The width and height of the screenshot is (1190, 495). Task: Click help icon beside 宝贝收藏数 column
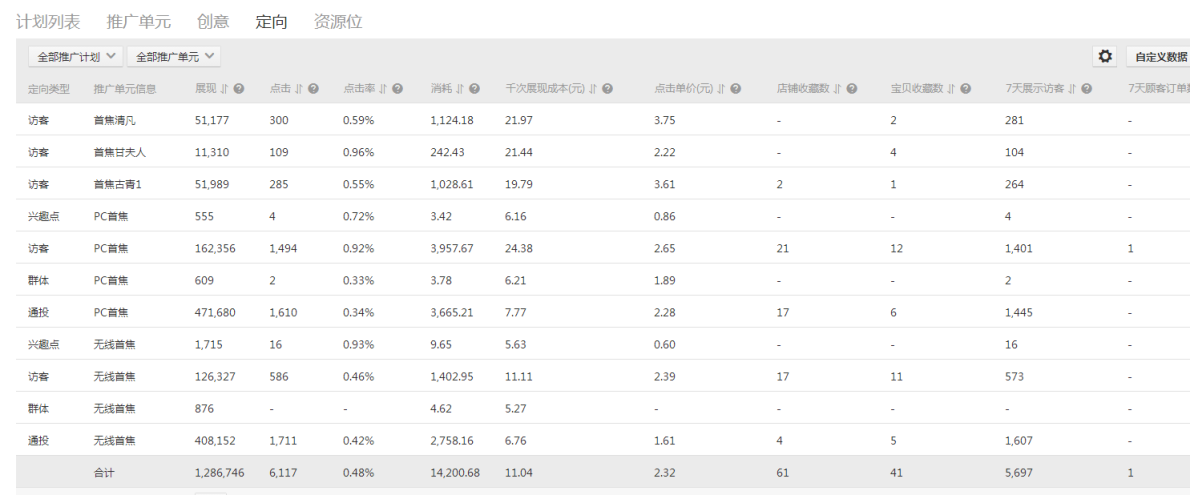click(966, 90)
